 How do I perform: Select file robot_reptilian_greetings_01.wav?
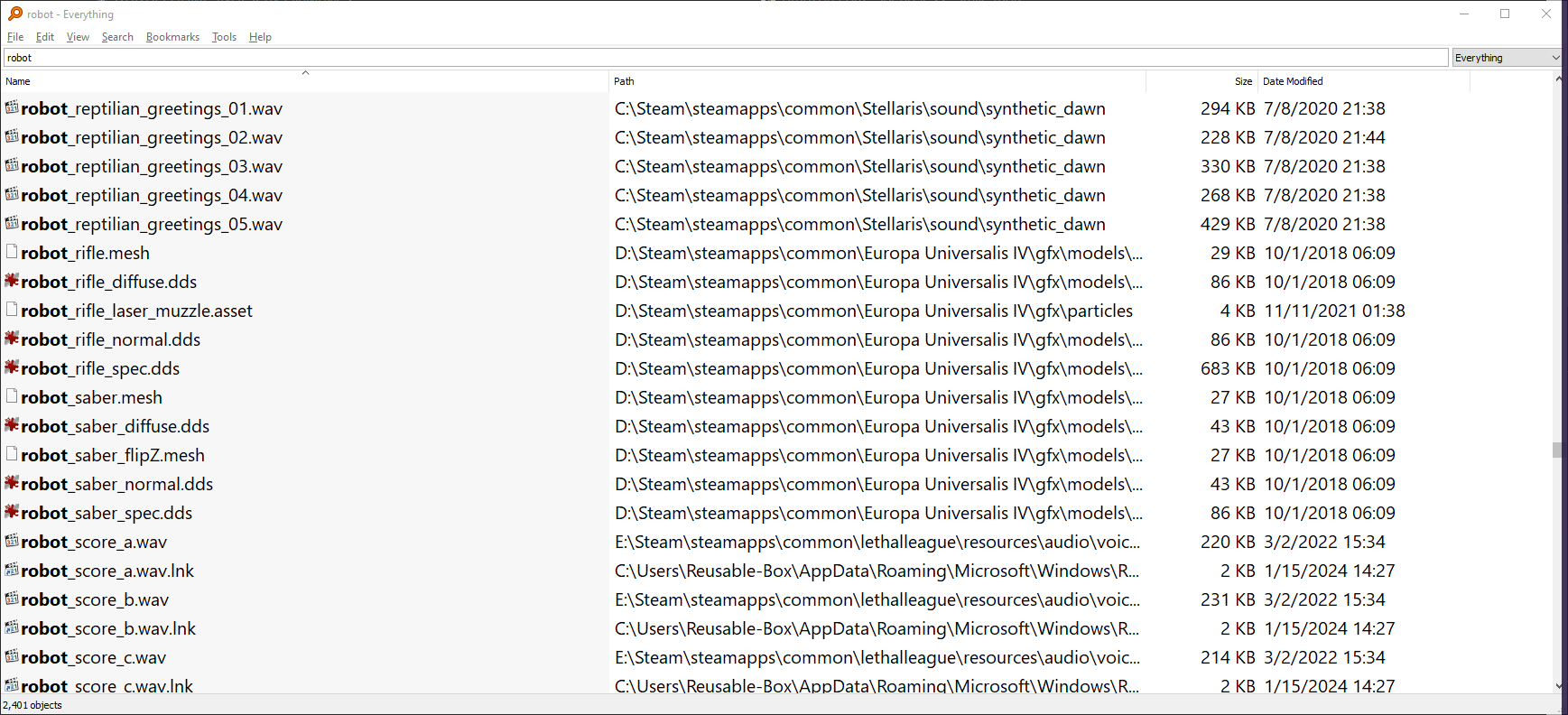152,108
